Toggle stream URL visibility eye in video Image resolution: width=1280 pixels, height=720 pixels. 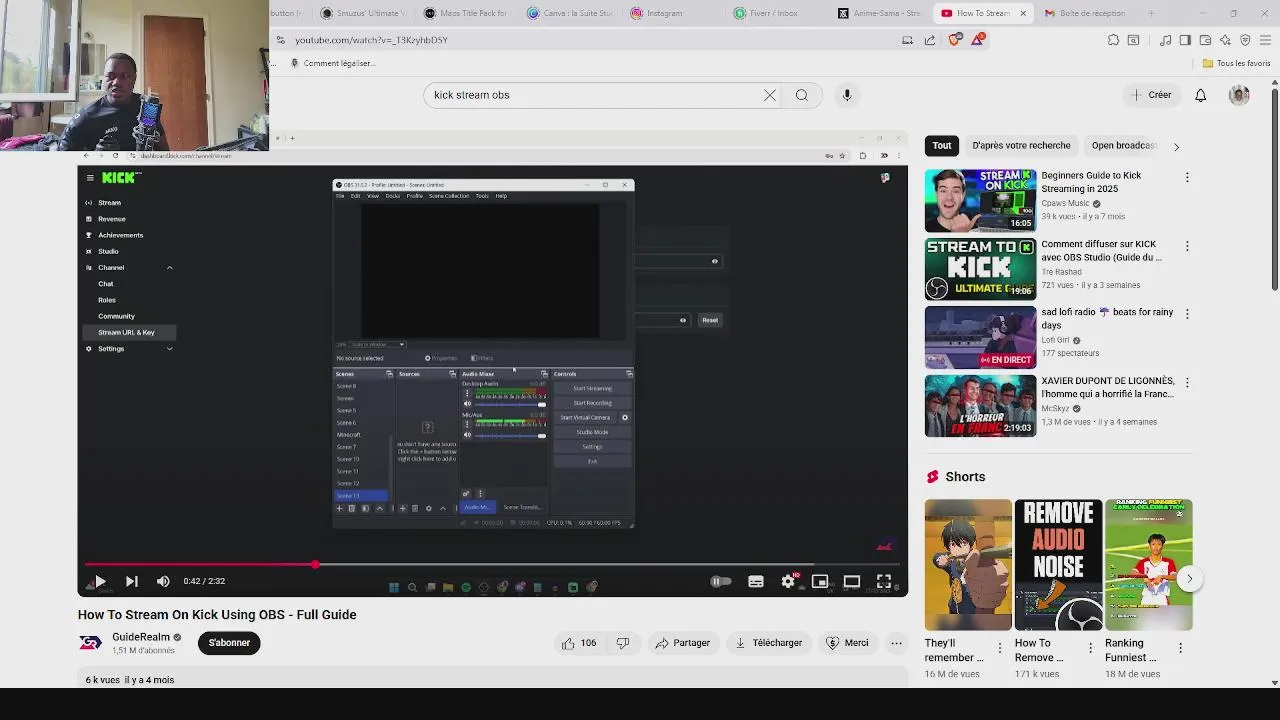pos(714,261)
